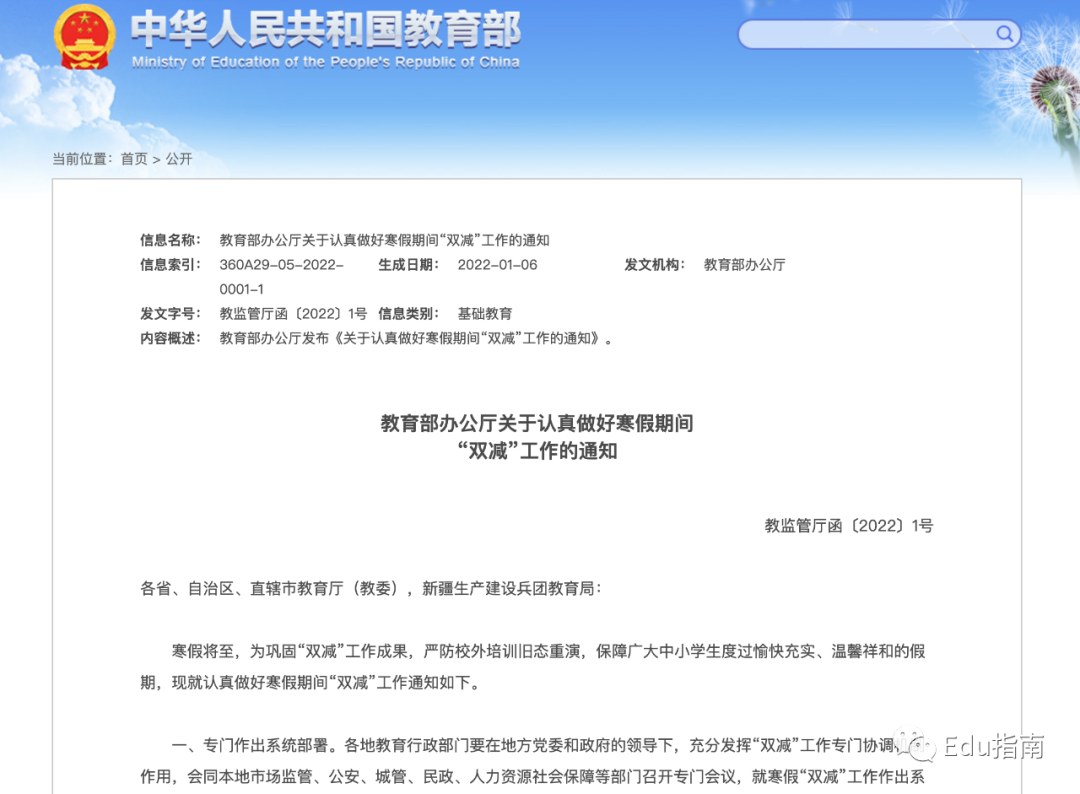This screenshot has height=794, width=1080.
Task: Click the centered bold notice heading
Action: [537, 437]
